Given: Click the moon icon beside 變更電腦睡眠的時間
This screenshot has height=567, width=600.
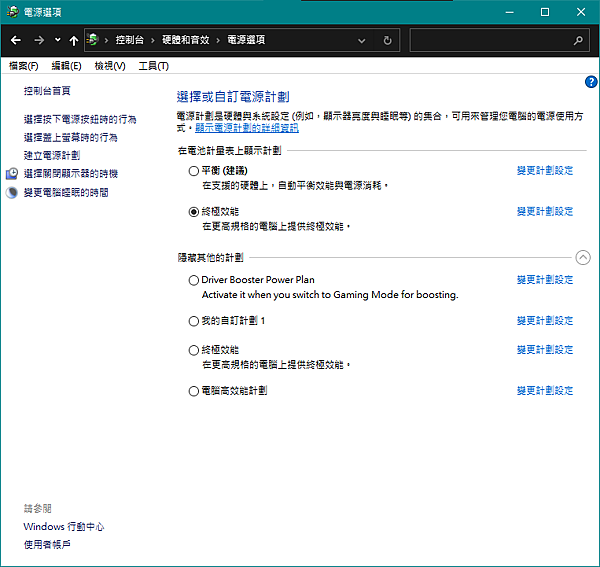Looking at the screenshot, I should (x=12, y=192).
